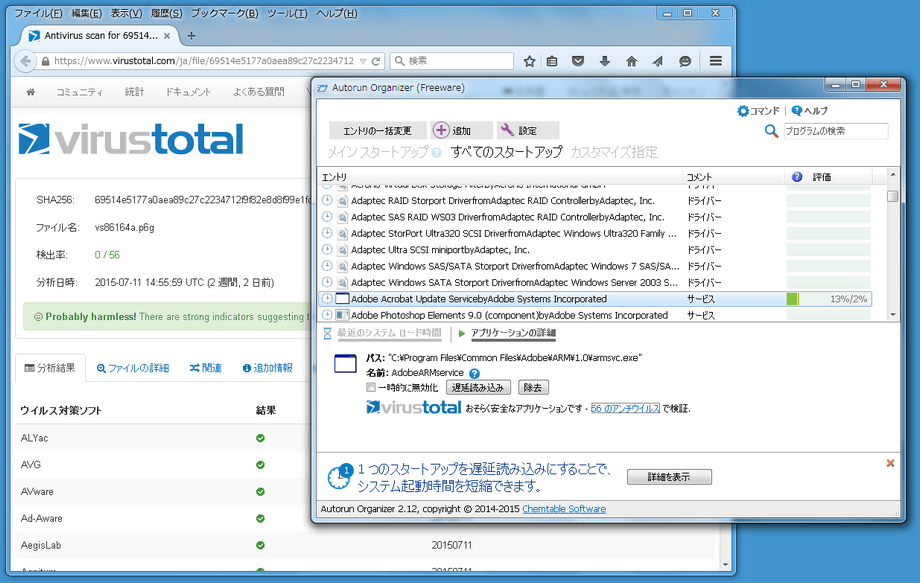
Task: Select 分析結果 tab on VirusTotal page
Action: point(50,368)
